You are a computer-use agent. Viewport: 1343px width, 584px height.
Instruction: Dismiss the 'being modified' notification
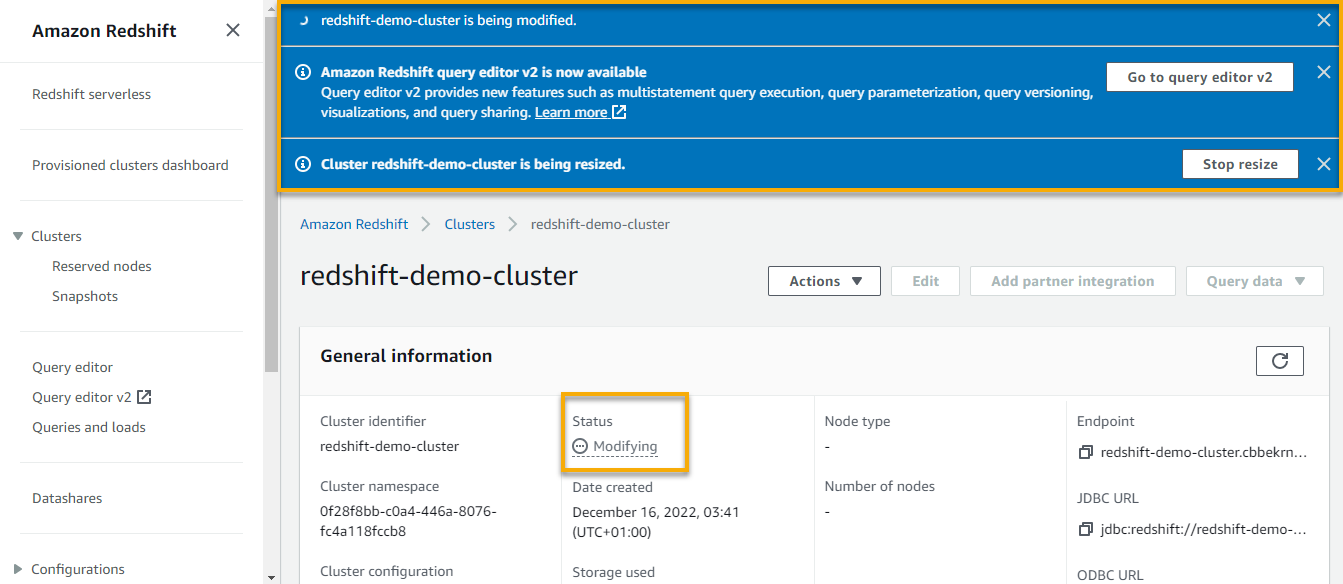1323,20
